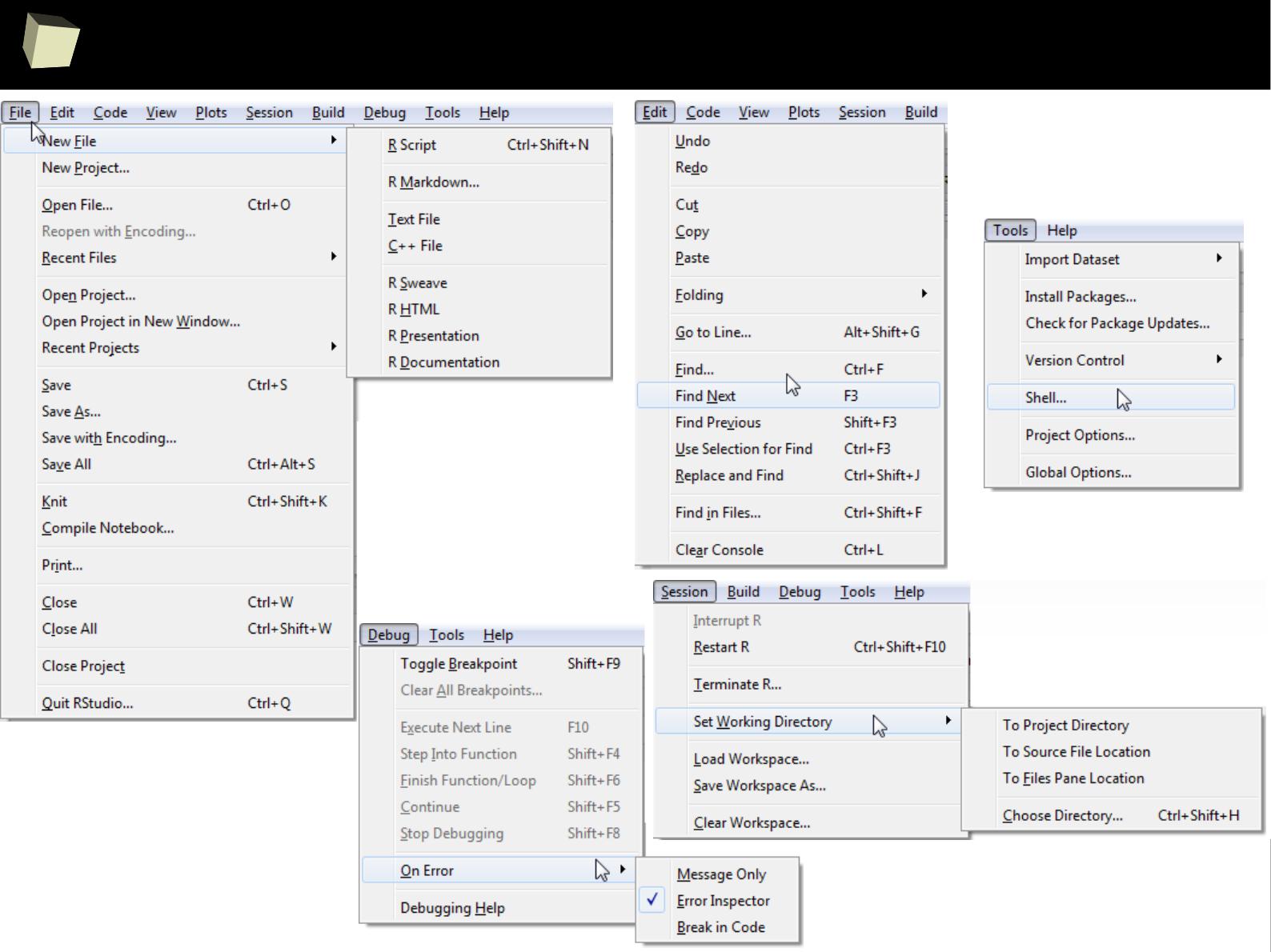Click Knit in the File menu
The image size is (1271, 952).
pos(54,502)
